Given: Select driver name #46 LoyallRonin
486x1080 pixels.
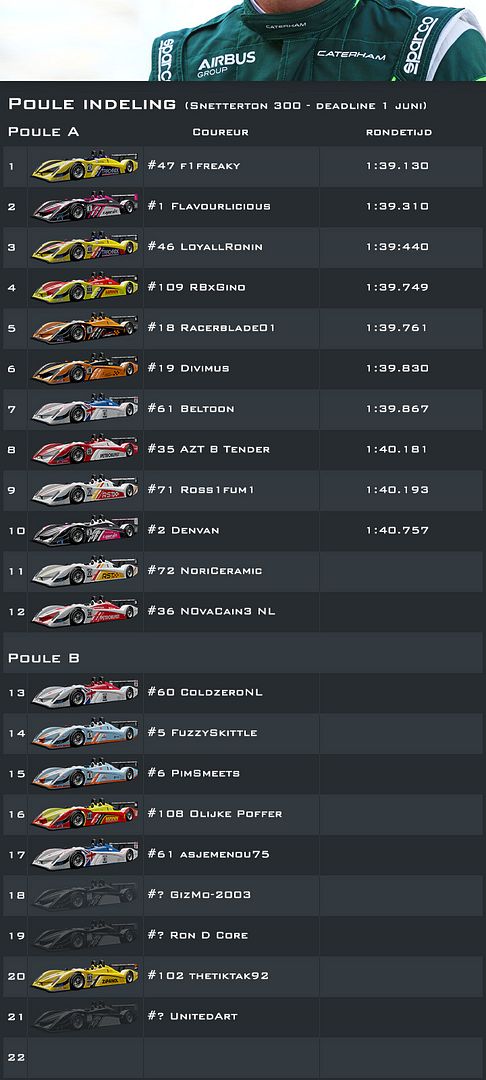Looking at the screenshot, I should 204,247.
